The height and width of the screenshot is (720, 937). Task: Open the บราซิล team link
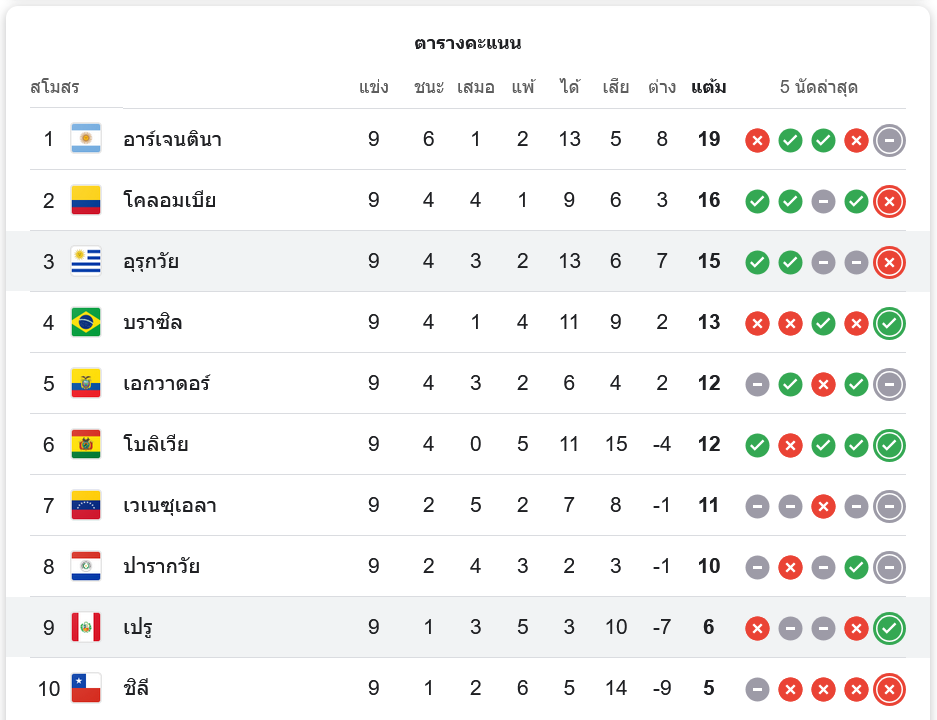pyautogui.click(x=152, y=322)
